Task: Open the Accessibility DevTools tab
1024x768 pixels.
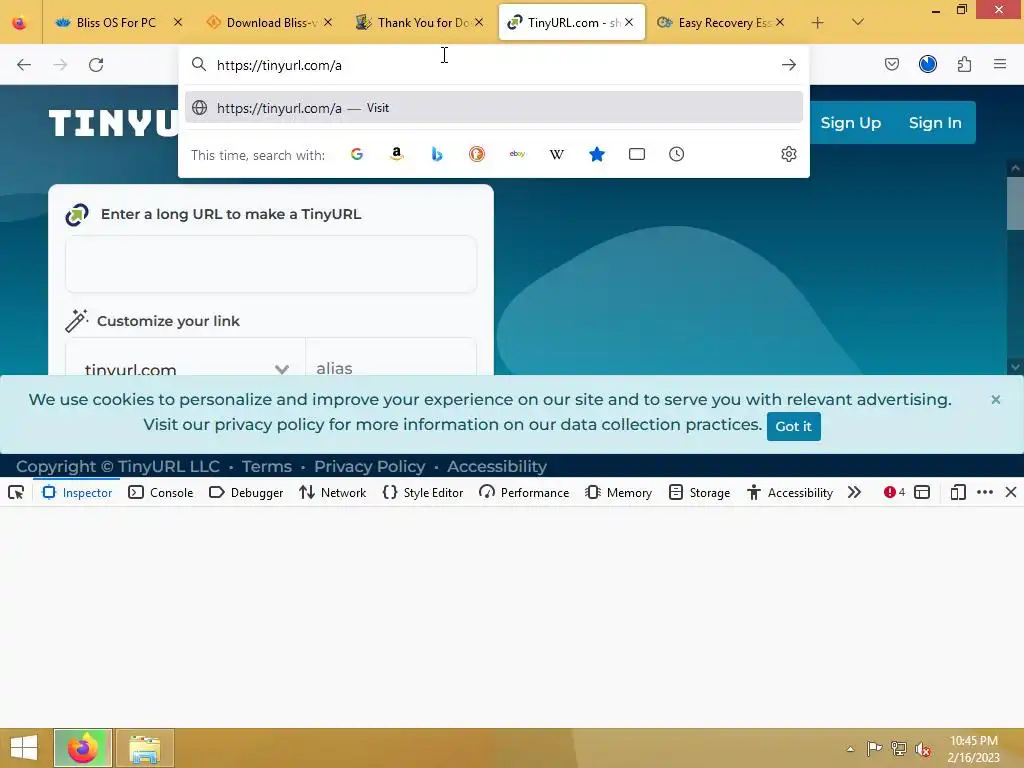Action: tap(790, 492)
